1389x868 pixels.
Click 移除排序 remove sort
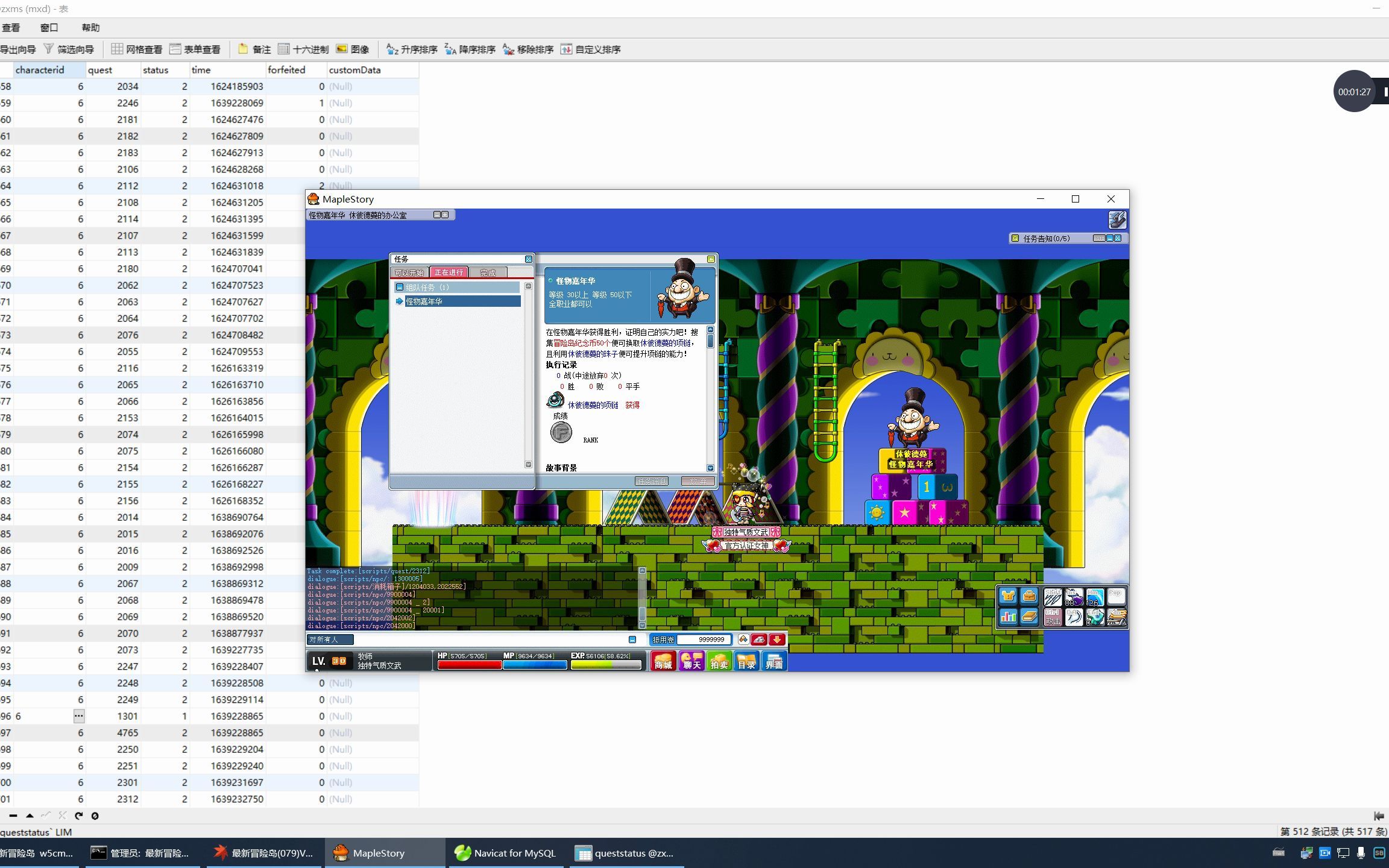point(528,49)
